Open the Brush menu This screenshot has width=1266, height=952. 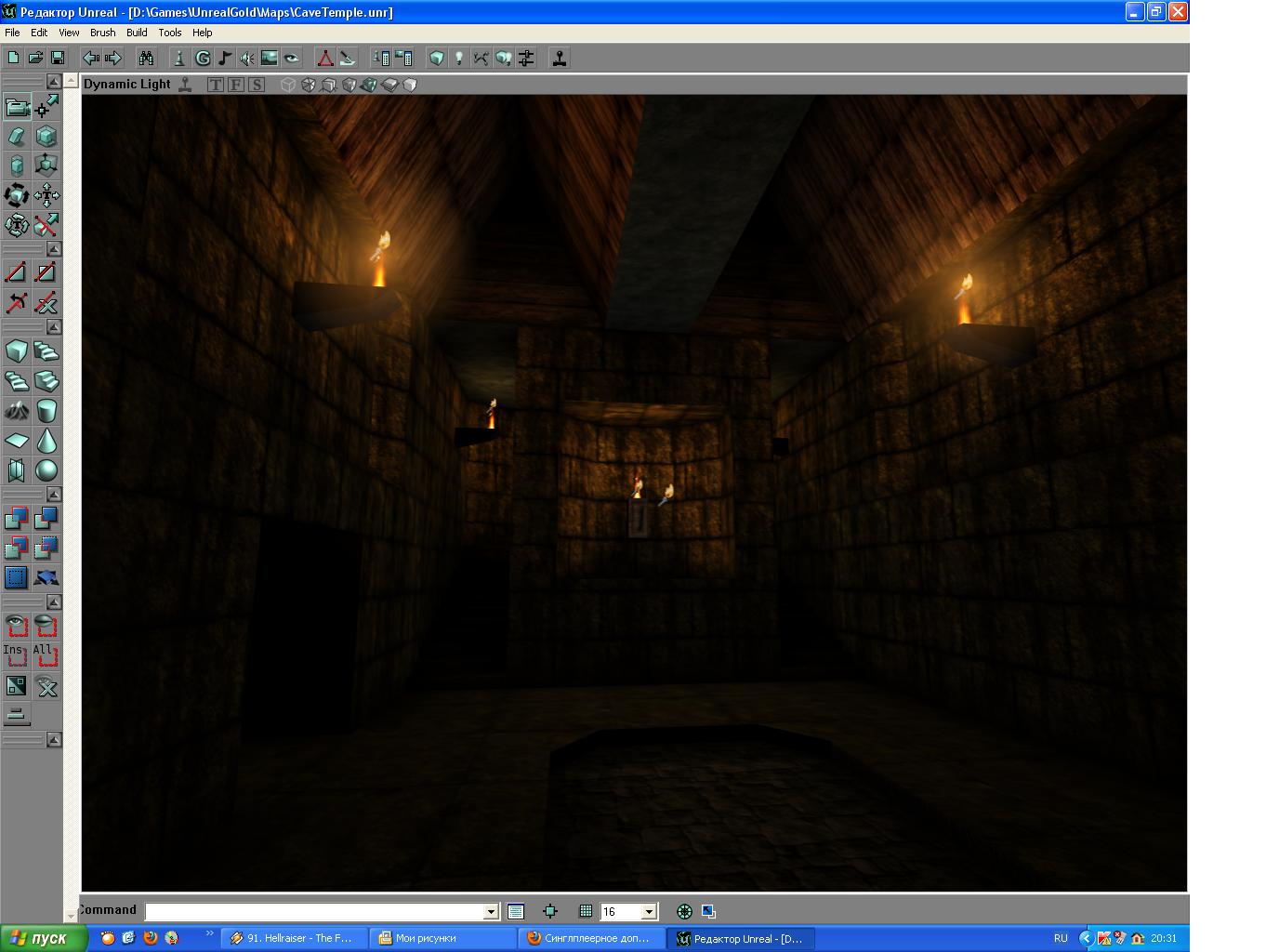click(102, 33)
